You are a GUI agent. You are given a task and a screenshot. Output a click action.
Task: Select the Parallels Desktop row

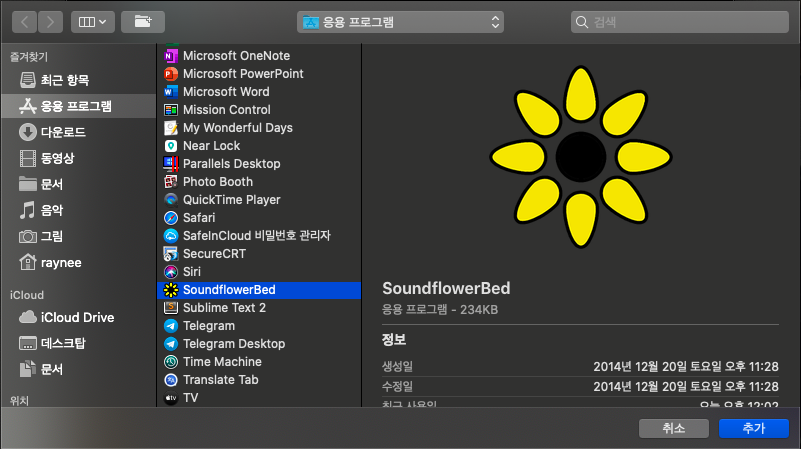point(259,164)
